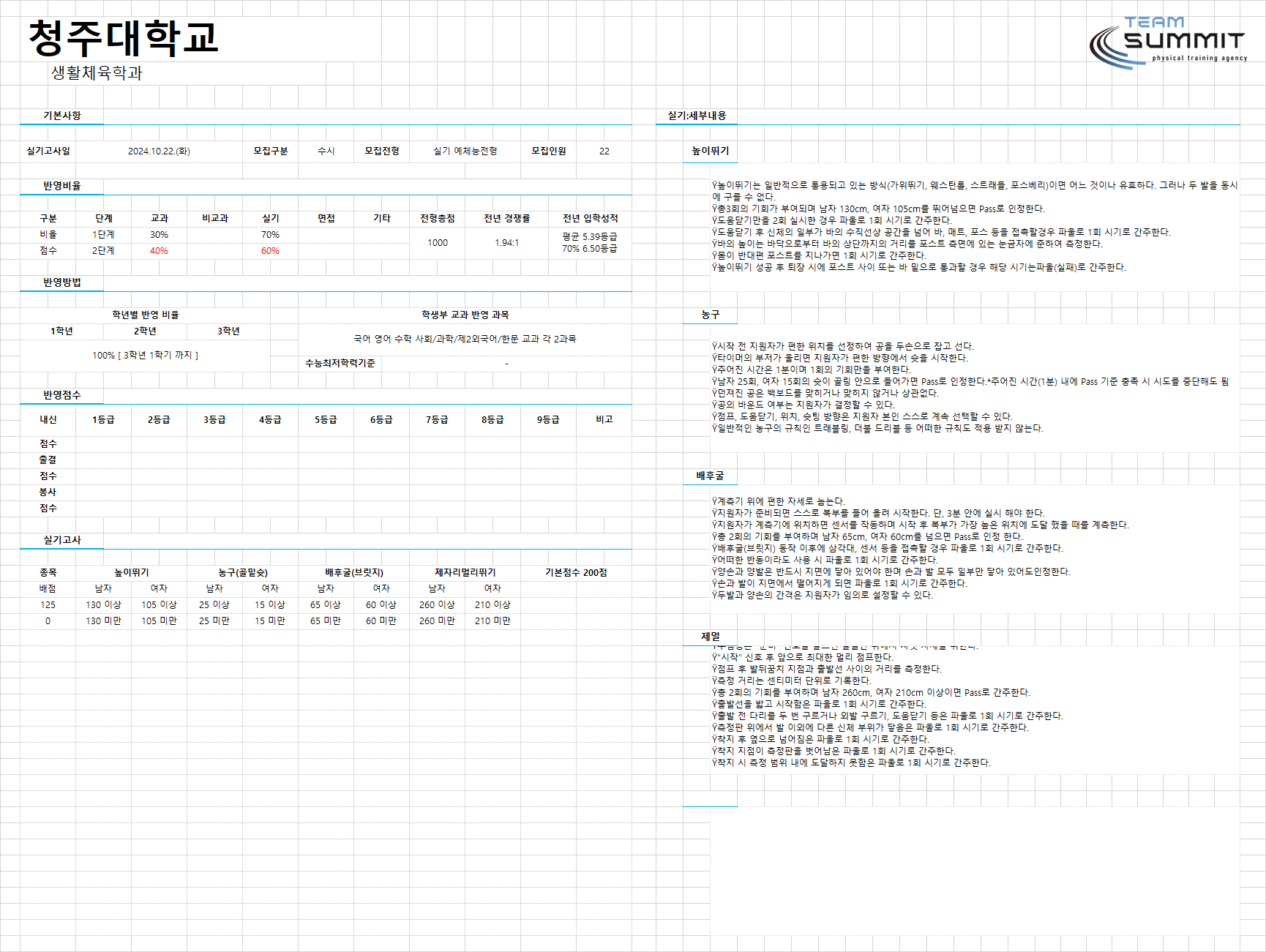Click the 실기:세부내용 section header
The image size is (1266, 952).
pos(697,116)
